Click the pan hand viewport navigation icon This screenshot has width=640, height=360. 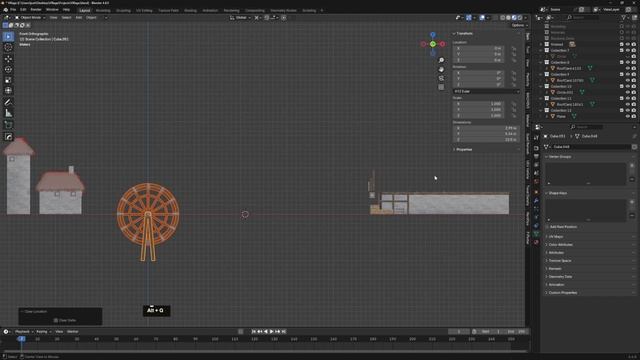pos(441,69)
